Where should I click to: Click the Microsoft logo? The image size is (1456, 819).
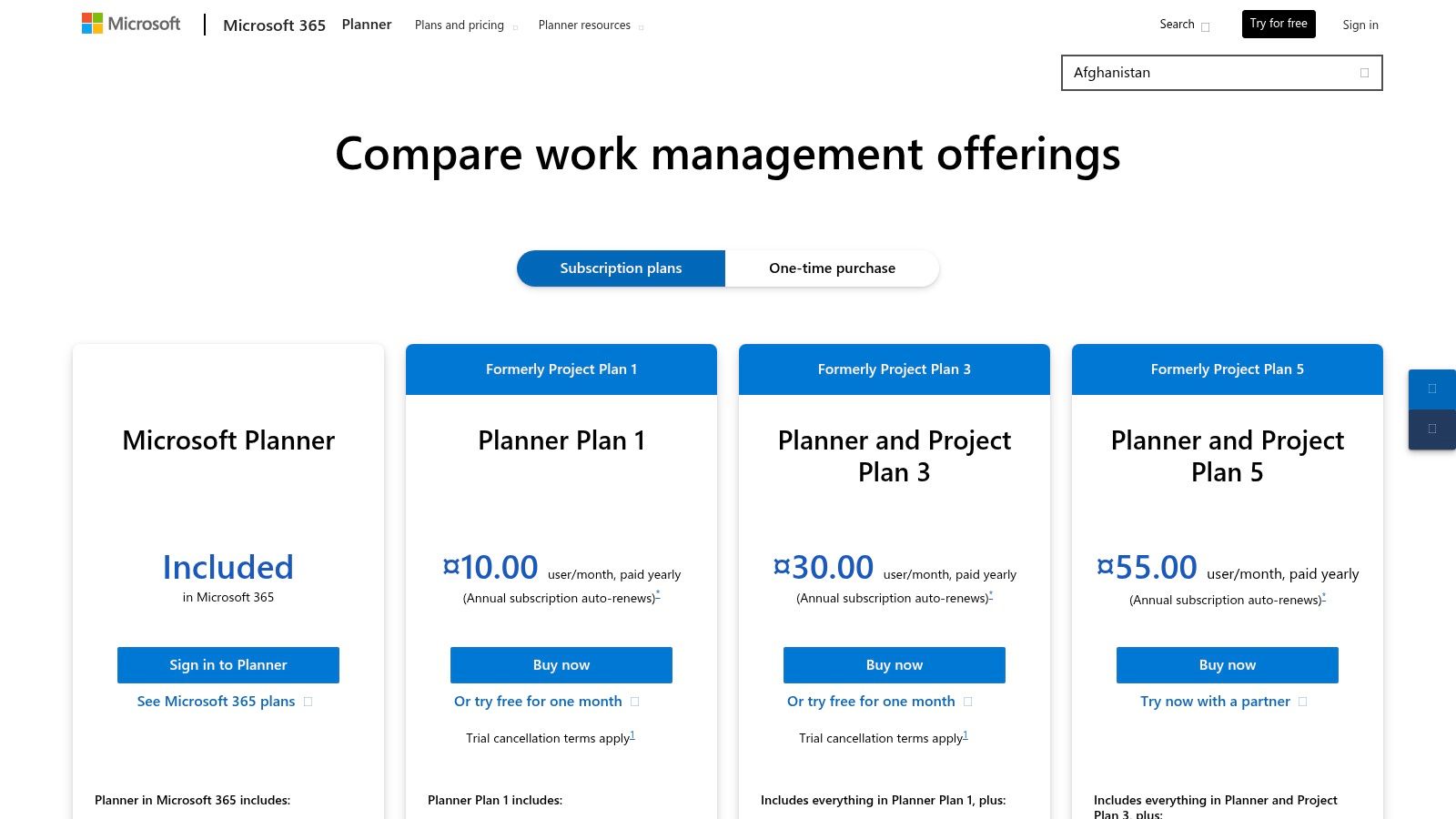pos(131,24)
